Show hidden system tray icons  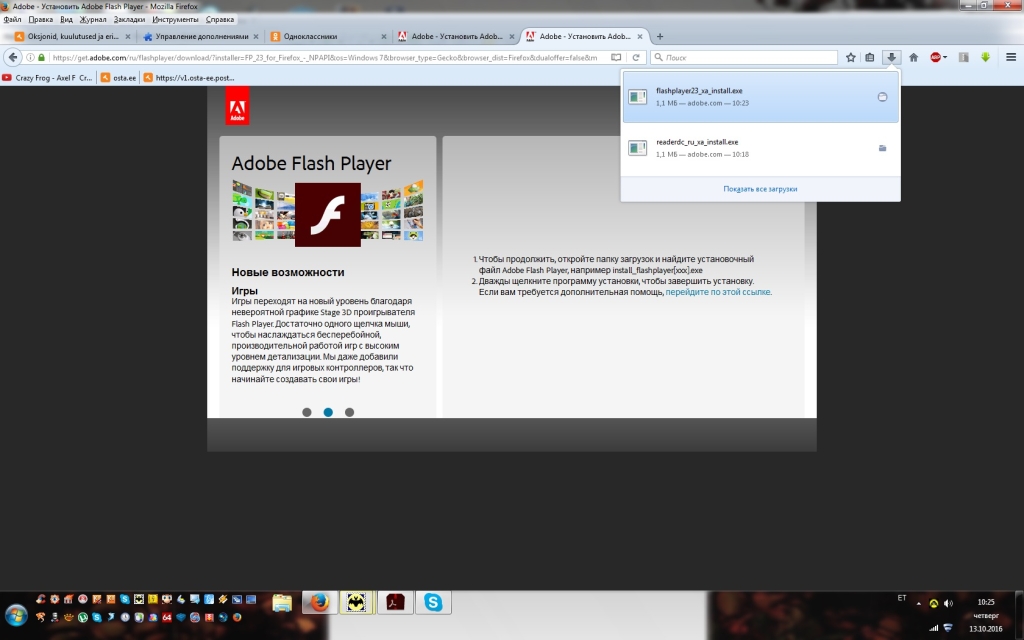[919, 603]
